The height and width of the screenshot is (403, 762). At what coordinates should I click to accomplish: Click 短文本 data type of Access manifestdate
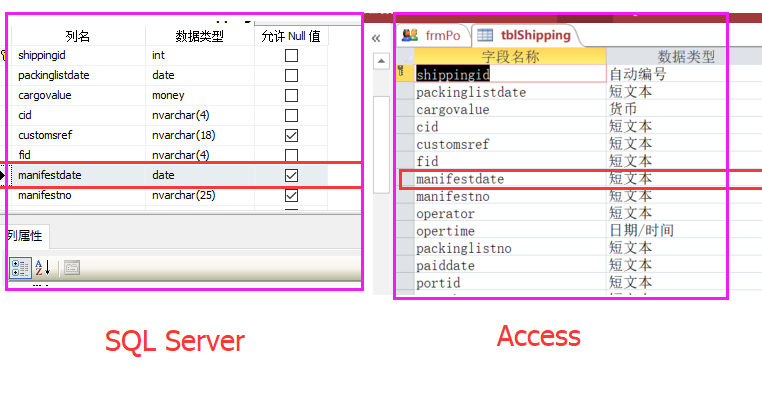(x=630, y=178)
